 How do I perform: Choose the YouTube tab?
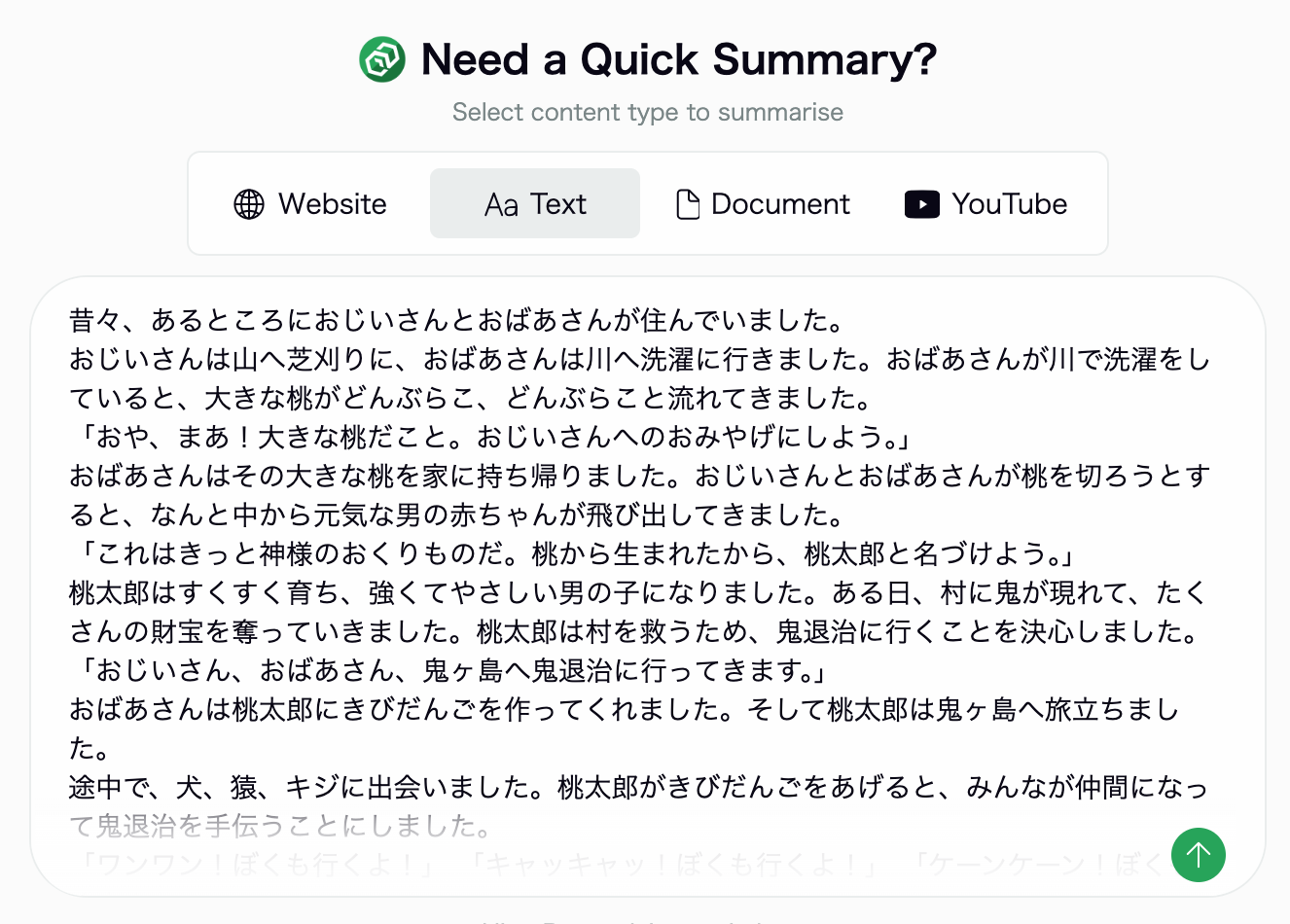tap(985, 204)
